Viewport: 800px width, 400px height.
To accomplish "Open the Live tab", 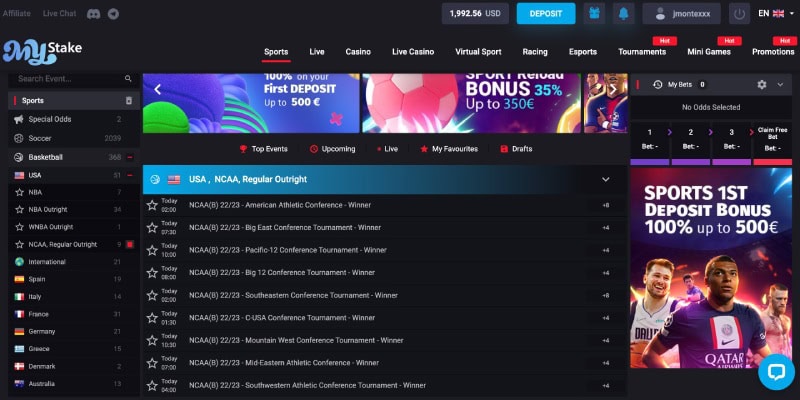I will [317, 52].
